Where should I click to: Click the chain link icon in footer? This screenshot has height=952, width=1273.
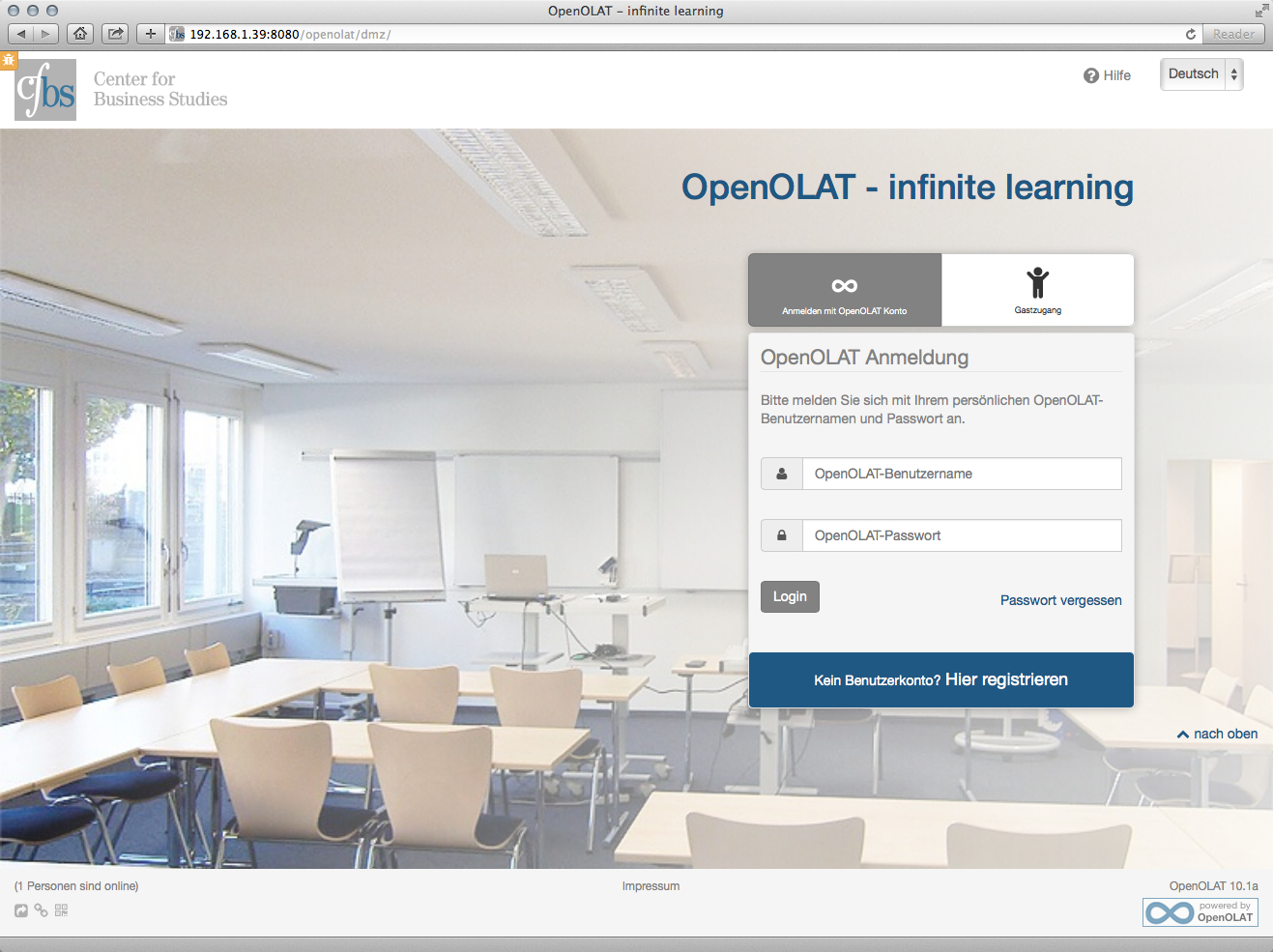click(41, 910)
